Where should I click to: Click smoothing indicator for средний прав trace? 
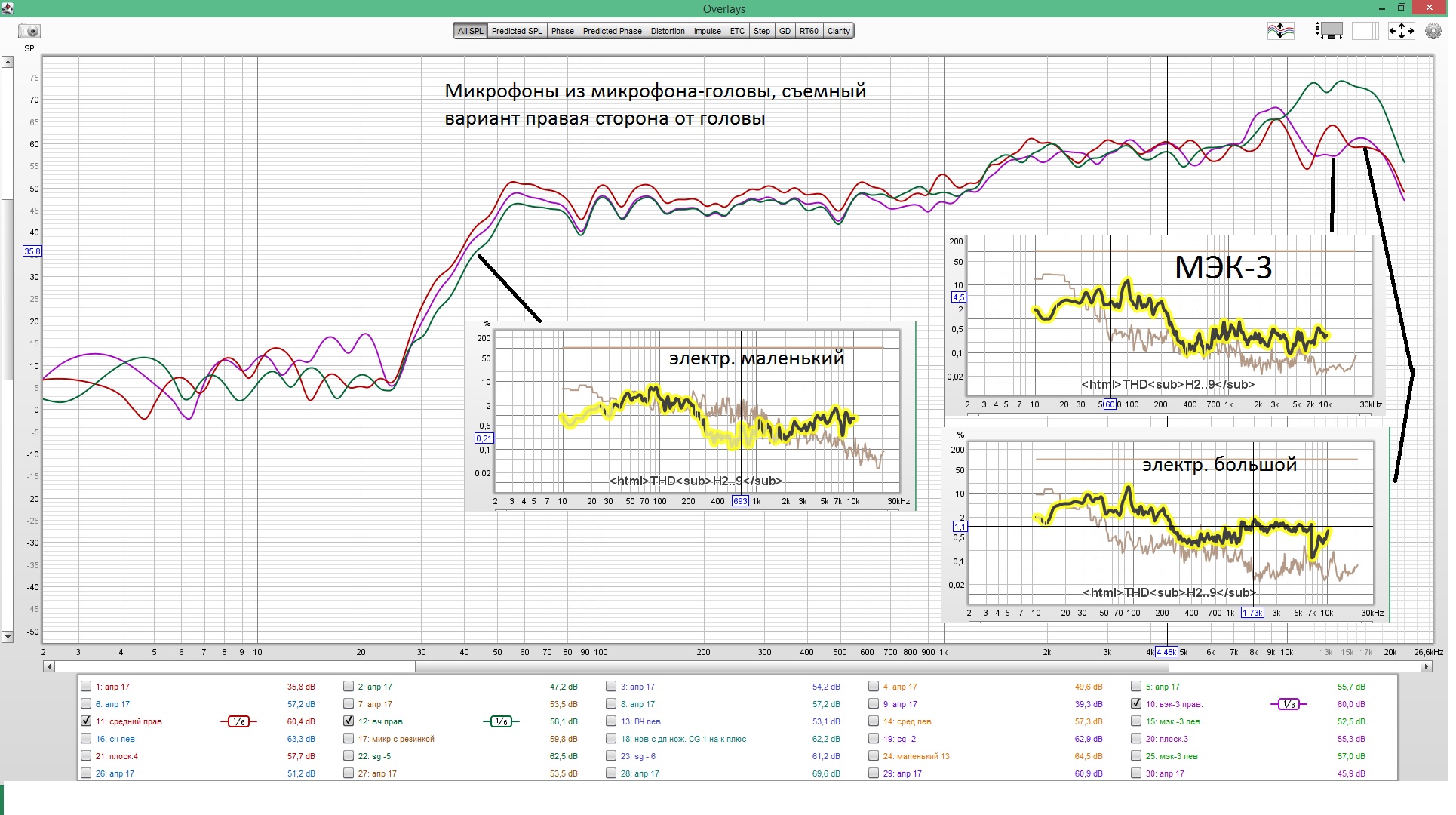coord(238,722)
